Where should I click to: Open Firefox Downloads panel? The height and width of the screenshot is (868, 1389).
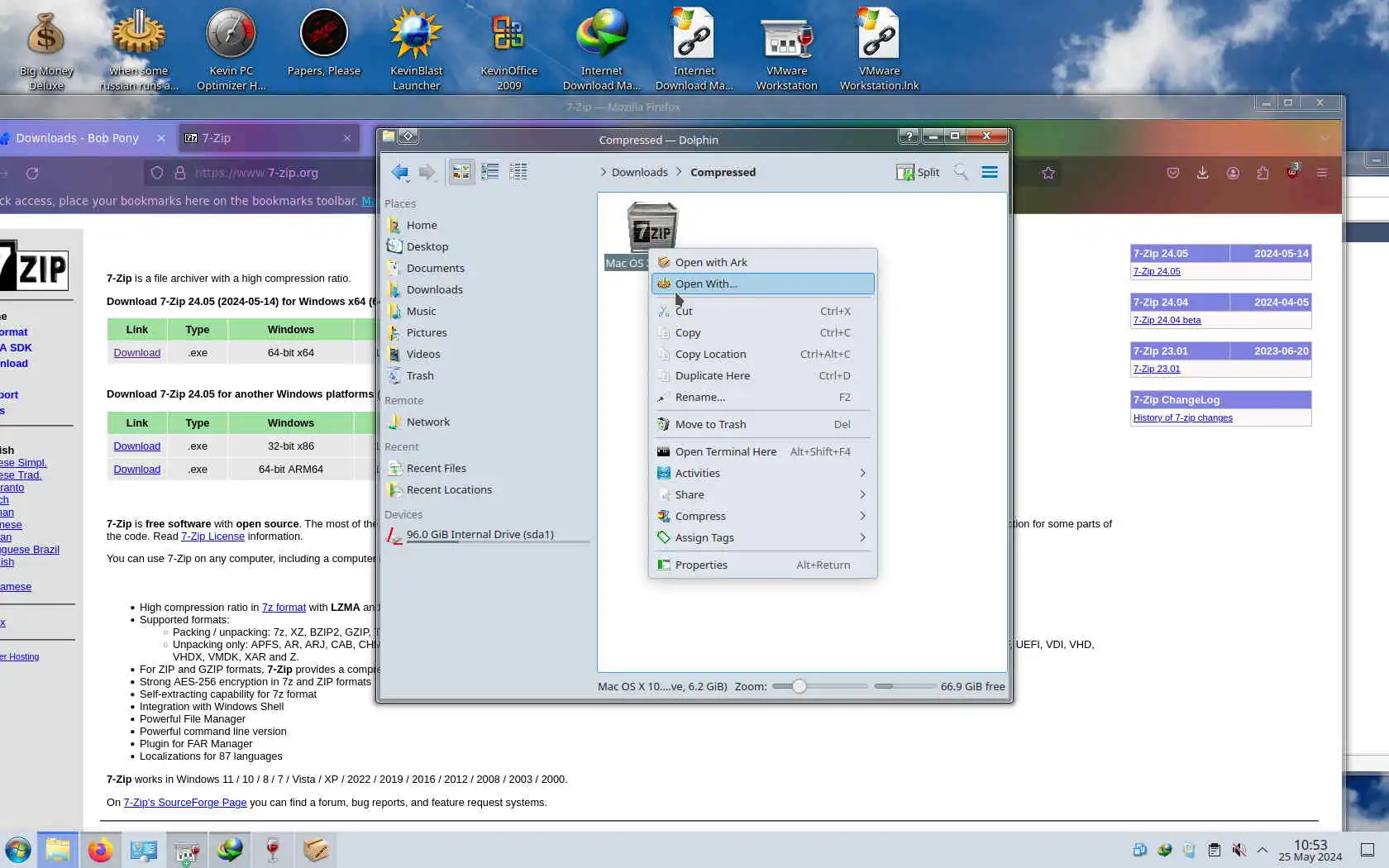click(x=1203, y=173)
